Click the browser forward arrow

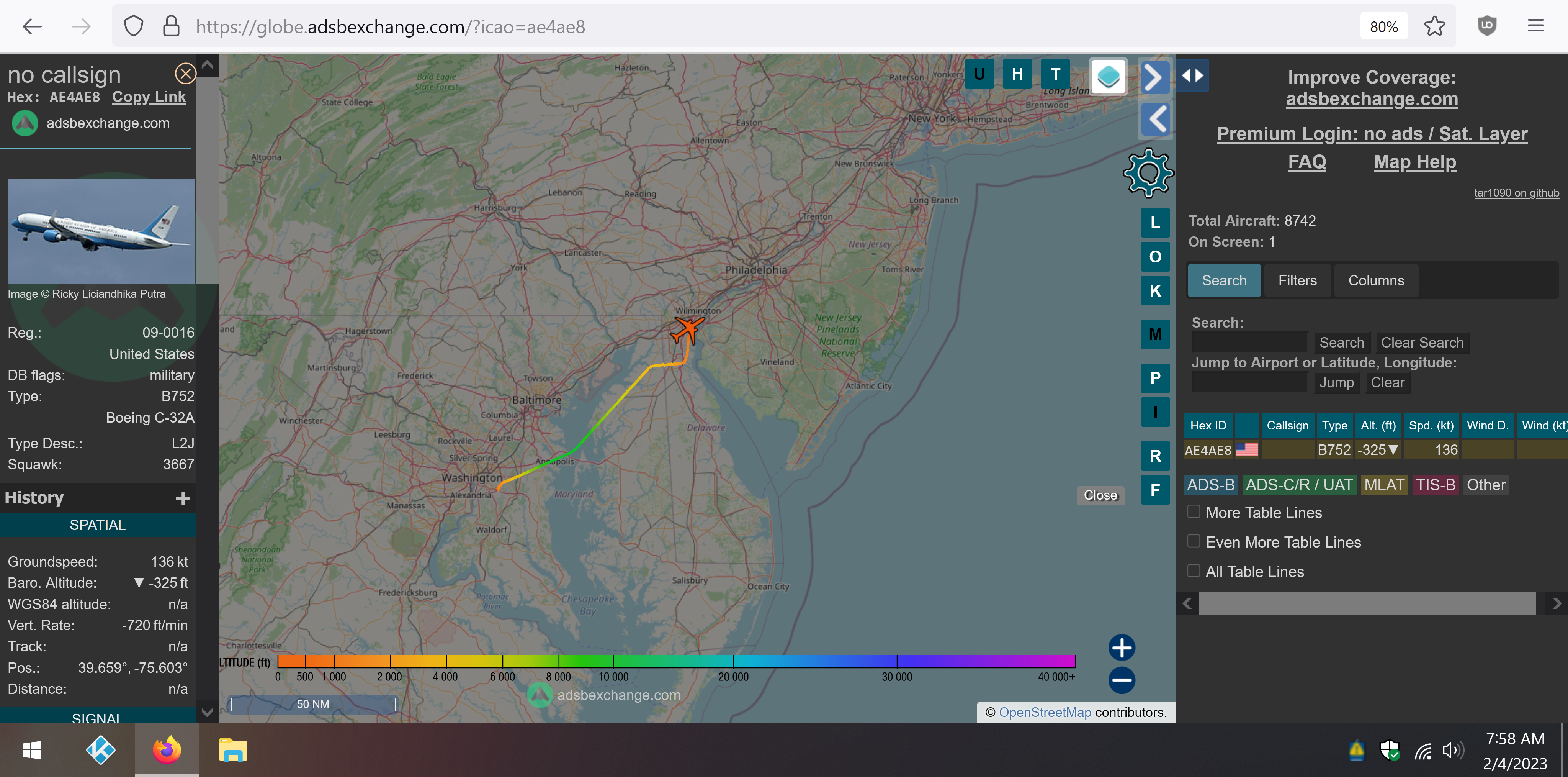[x=81, y=27]
